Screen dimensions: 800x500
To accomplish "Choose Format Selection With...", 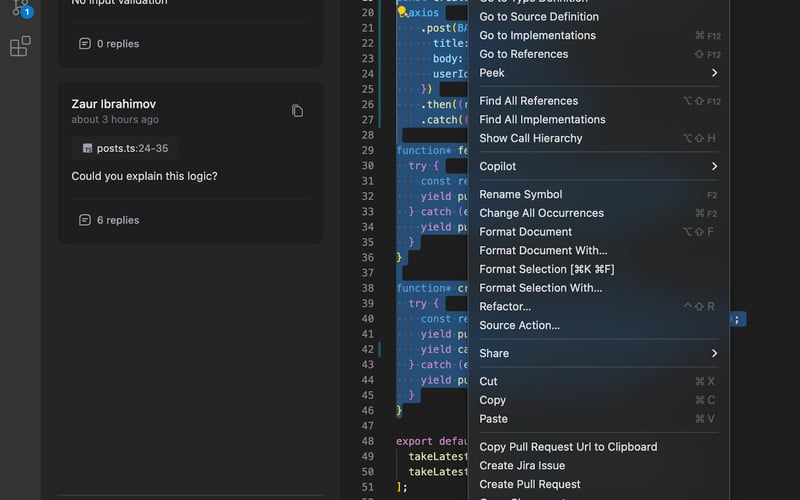I will (598, 288).
